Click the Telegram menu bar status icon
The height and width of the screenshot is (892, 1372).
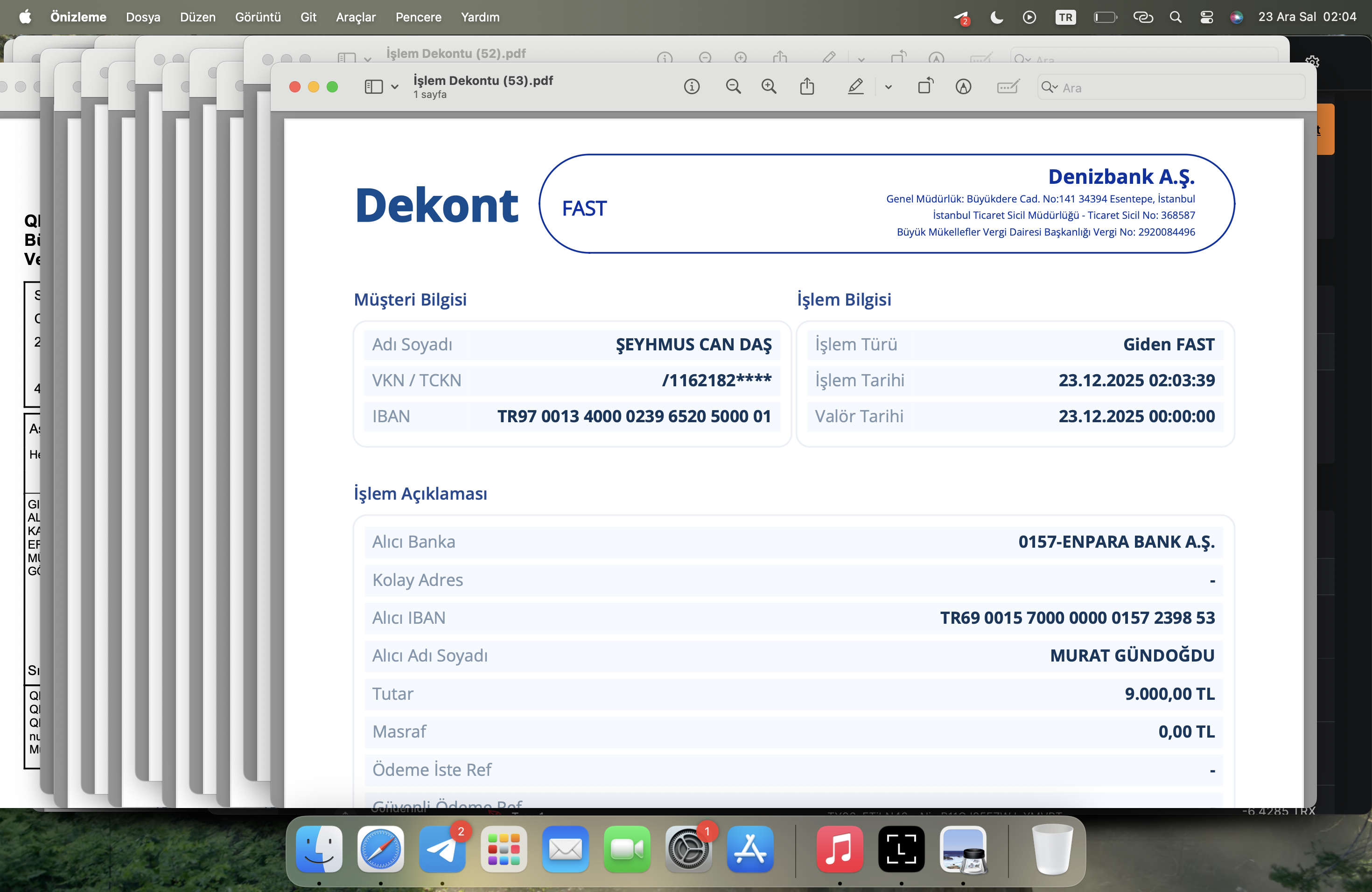click(x=961, y=18)
